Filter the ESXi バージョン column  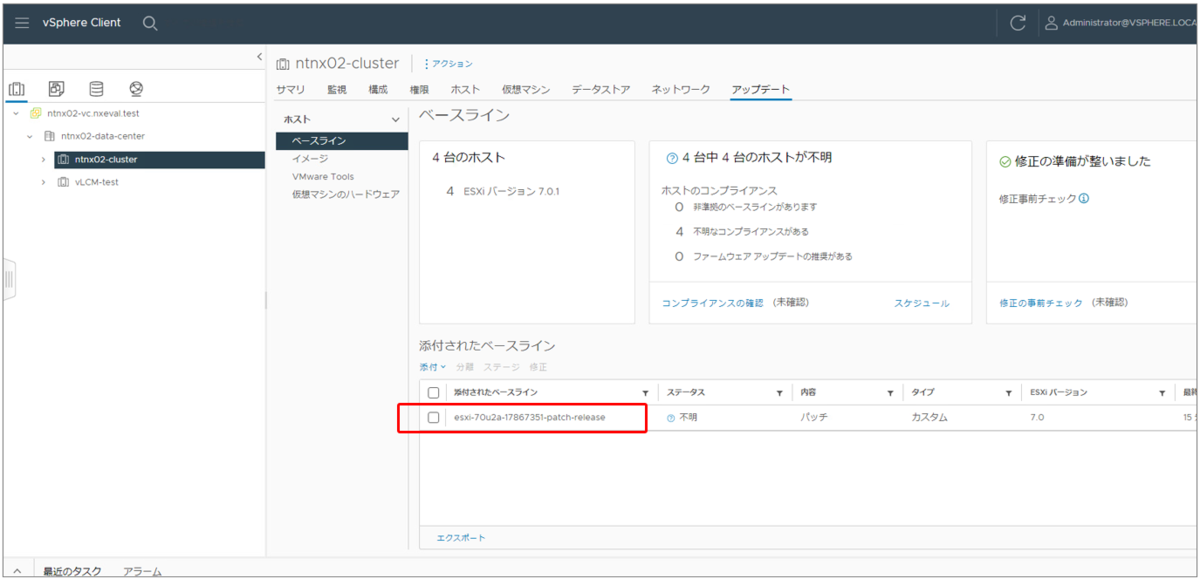tap(1162, 394)
